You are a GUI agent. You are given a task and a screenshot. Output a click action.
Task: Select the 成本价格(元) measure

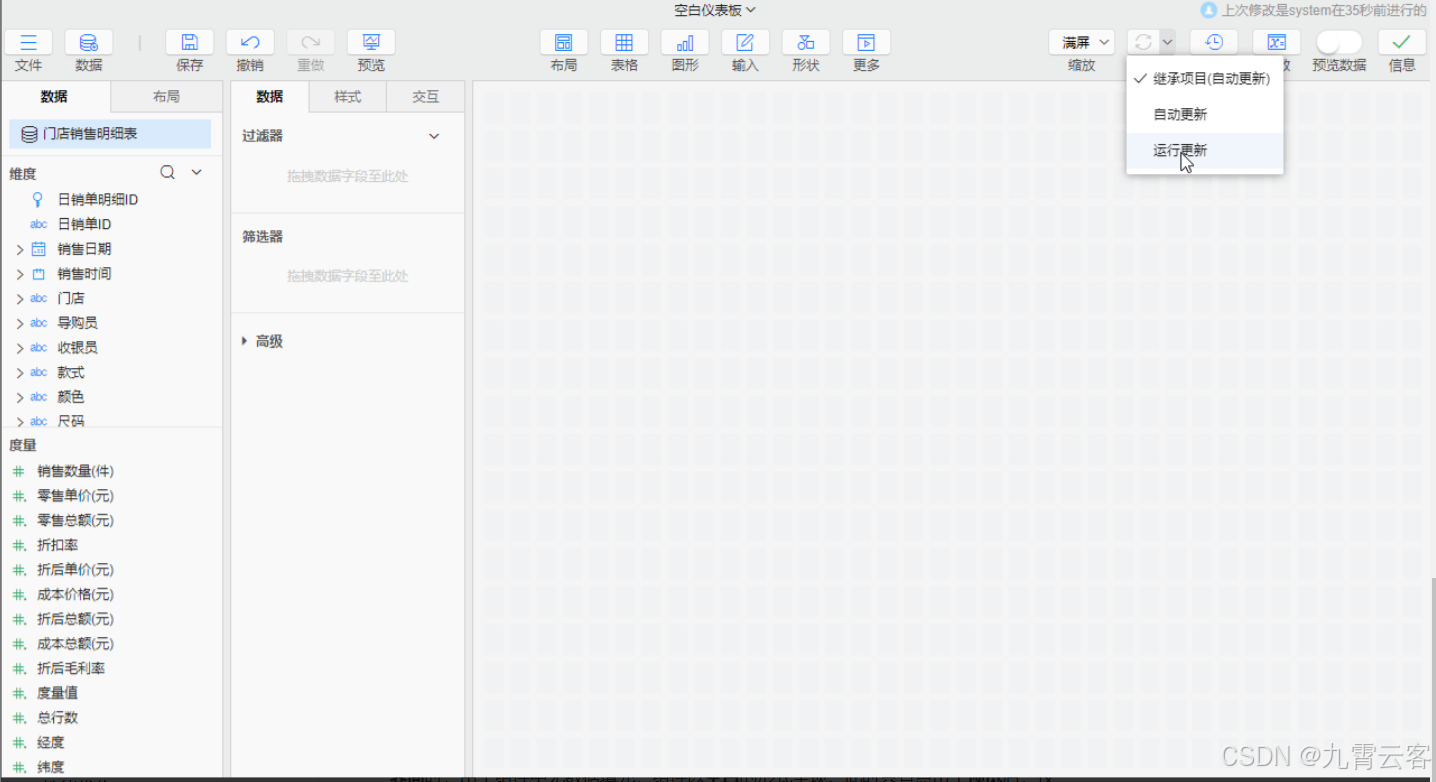75,594
